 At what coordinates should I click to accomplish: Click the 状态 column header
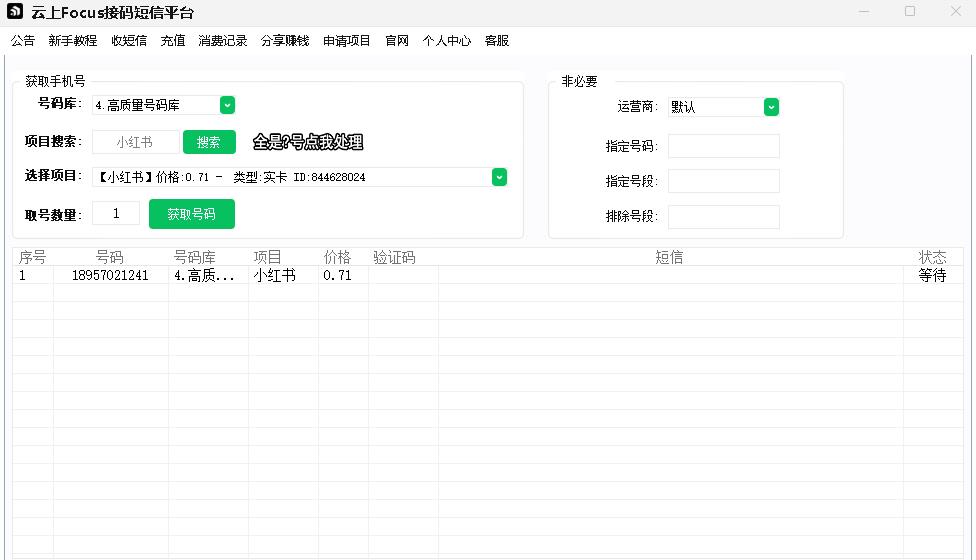click(x=932, y=257)
